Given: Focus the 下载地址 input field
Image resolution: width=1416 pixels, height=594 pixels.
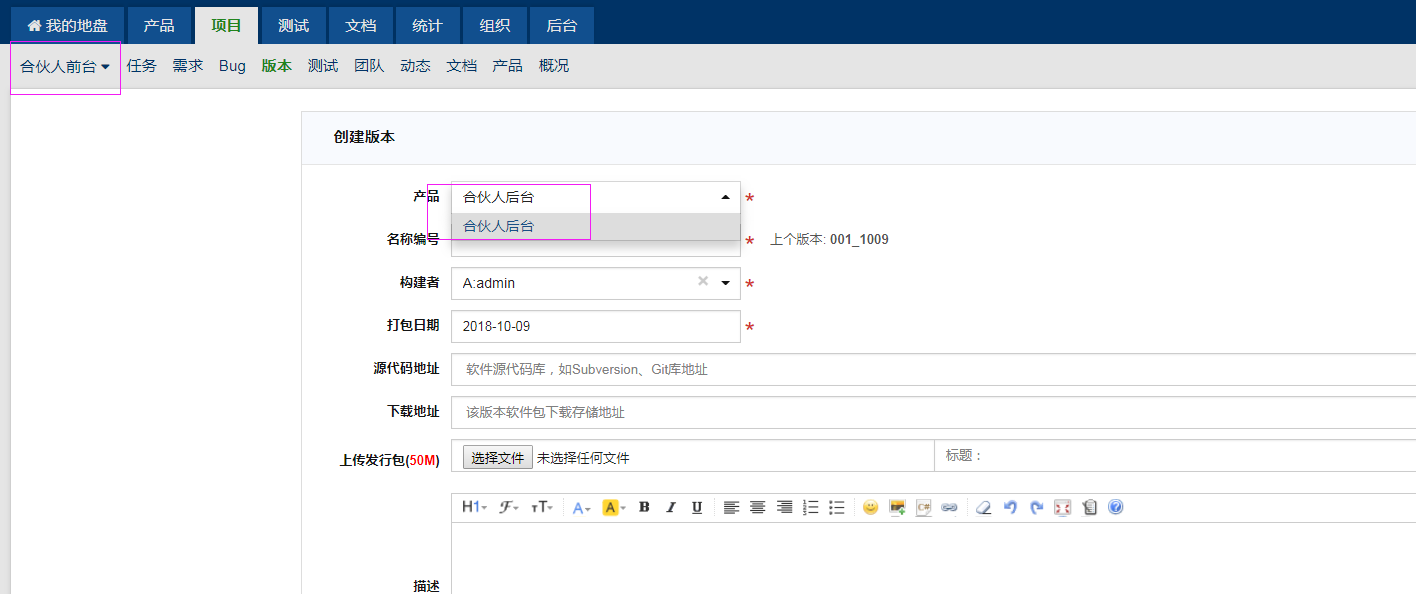Looking at the screenshot, I should [934, 412].
